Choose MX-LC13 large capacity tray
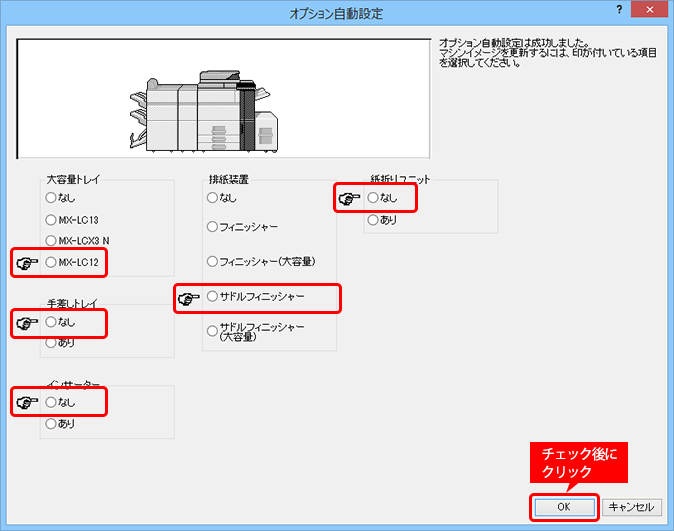Image resolution: width=674 pixels, height=531 pixels. pos(51,220)
